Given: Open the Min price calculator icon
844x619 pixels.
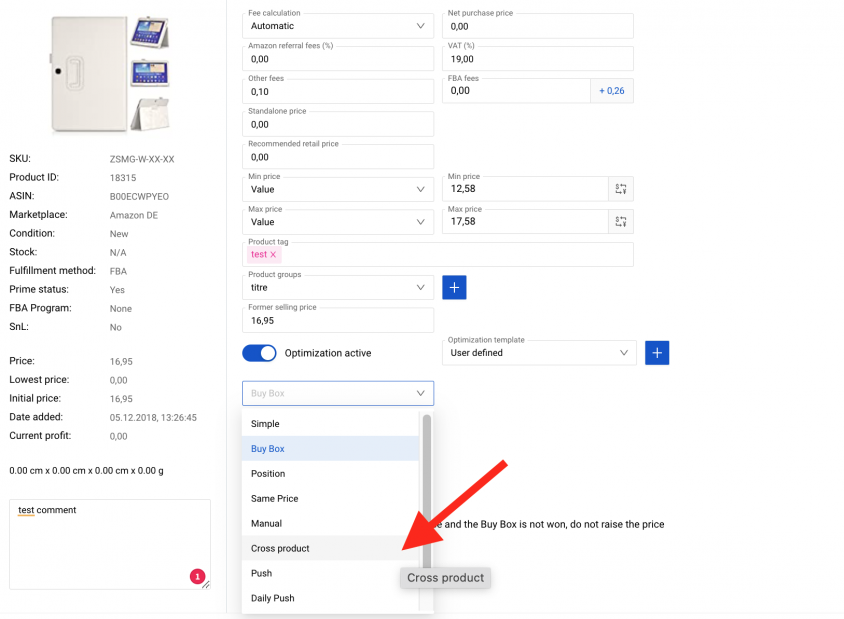Looking at the screenshot, I should coord(621,189).
